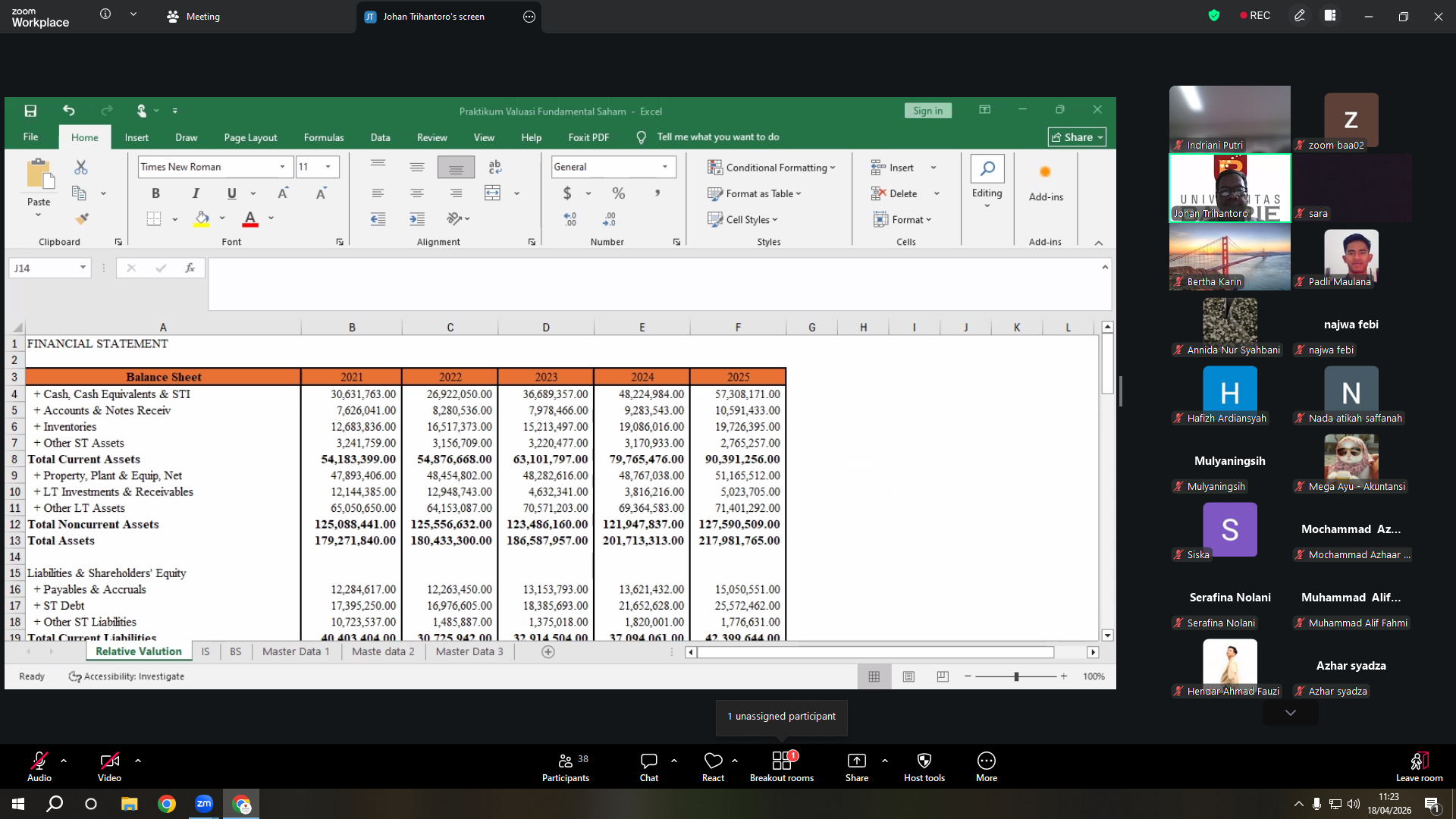Switch to Page Layout view in status bar
Viewport: 1456px width, 819px height.
click(908, 676)
